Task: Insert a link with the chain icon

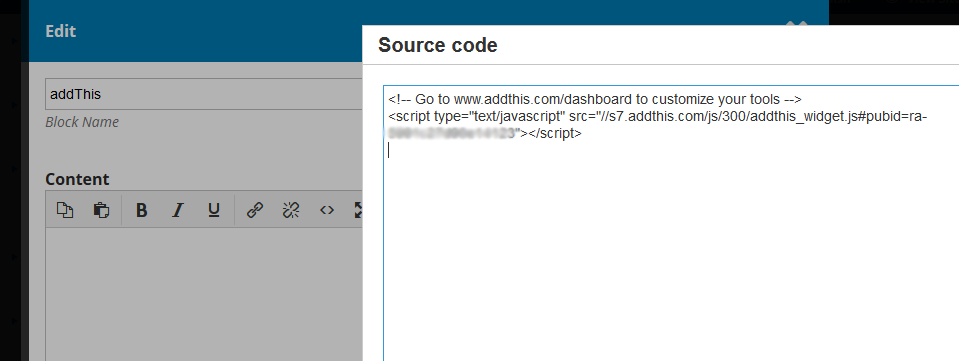Action: (254, 210)
